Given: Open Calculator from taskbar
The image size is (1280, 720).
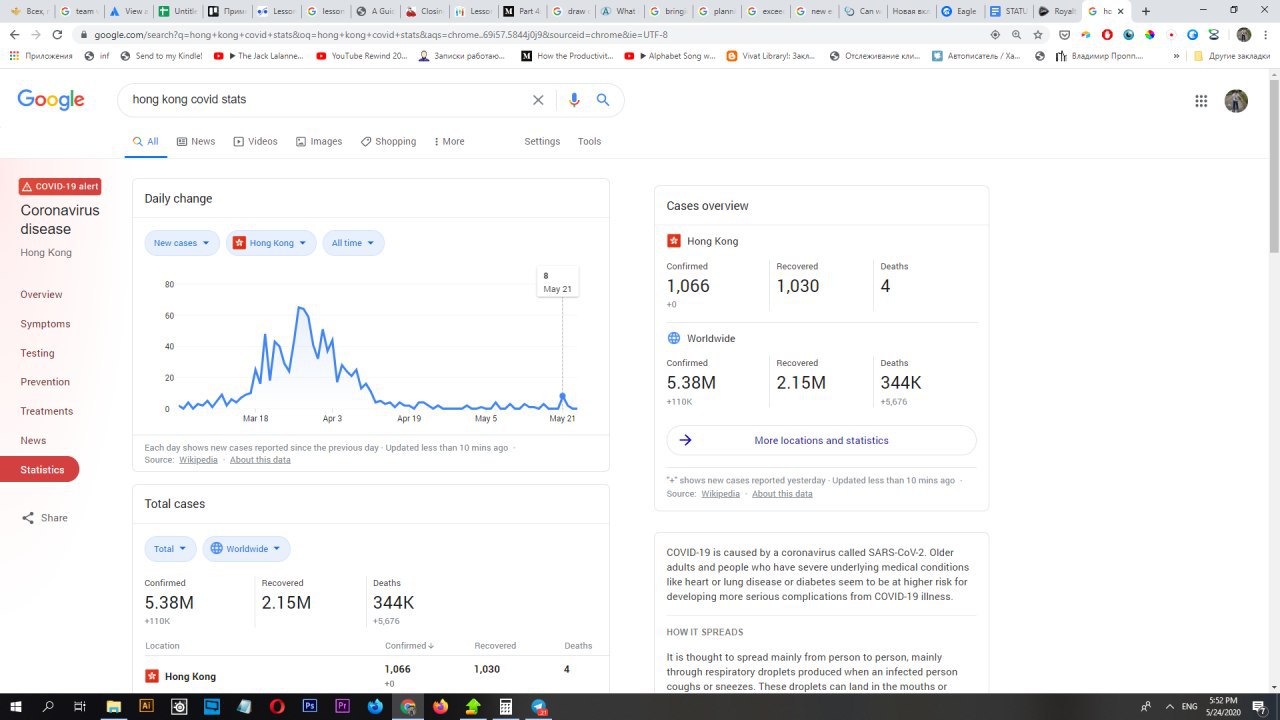Looking at the screenshot, I should tap(506, 706).
